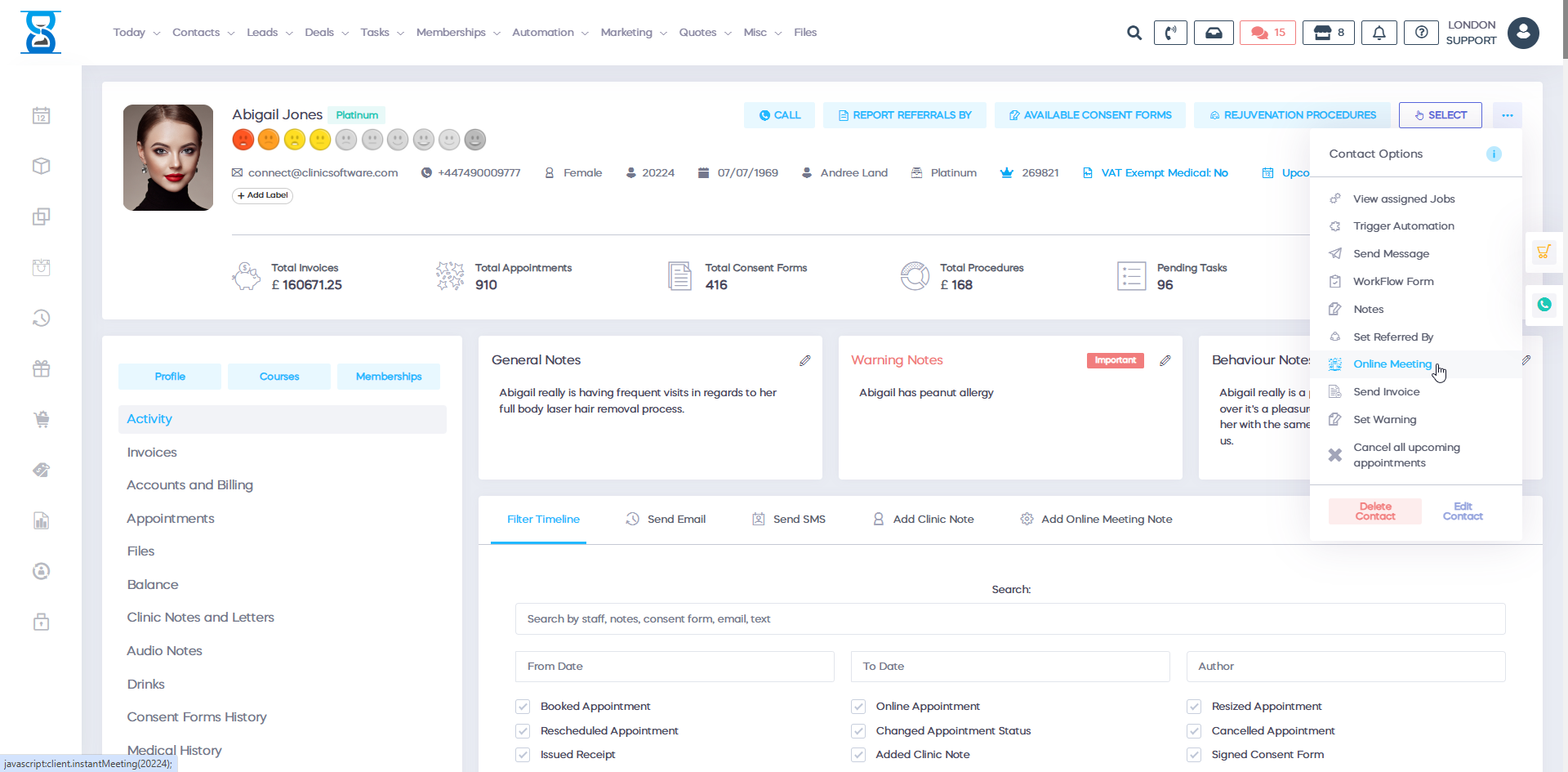
Task: Click the Delete Contact button
Action: (1374, 511)
